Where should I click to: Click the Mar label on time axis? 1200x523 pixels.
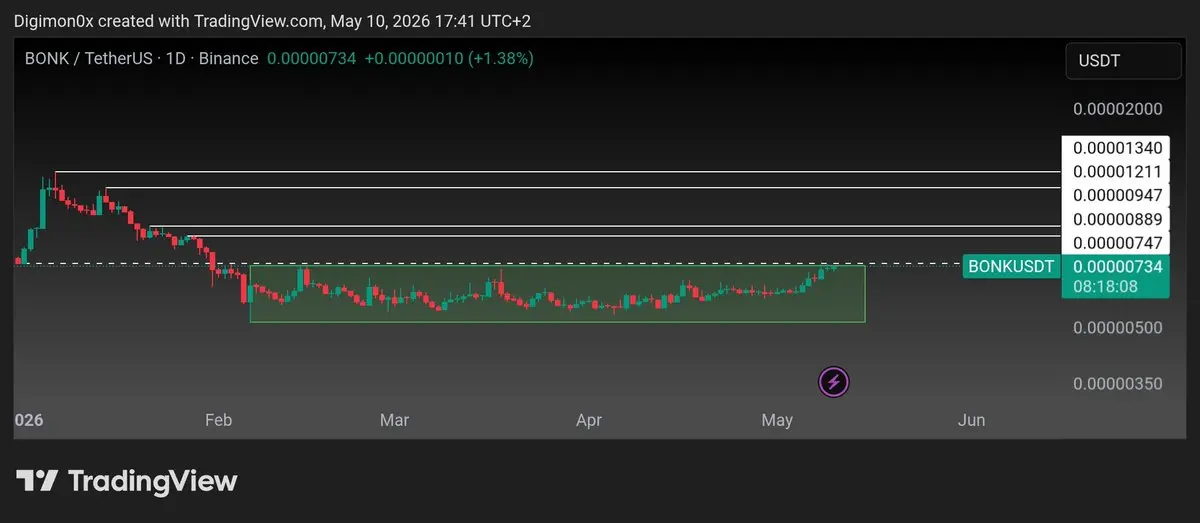[394, 420]
